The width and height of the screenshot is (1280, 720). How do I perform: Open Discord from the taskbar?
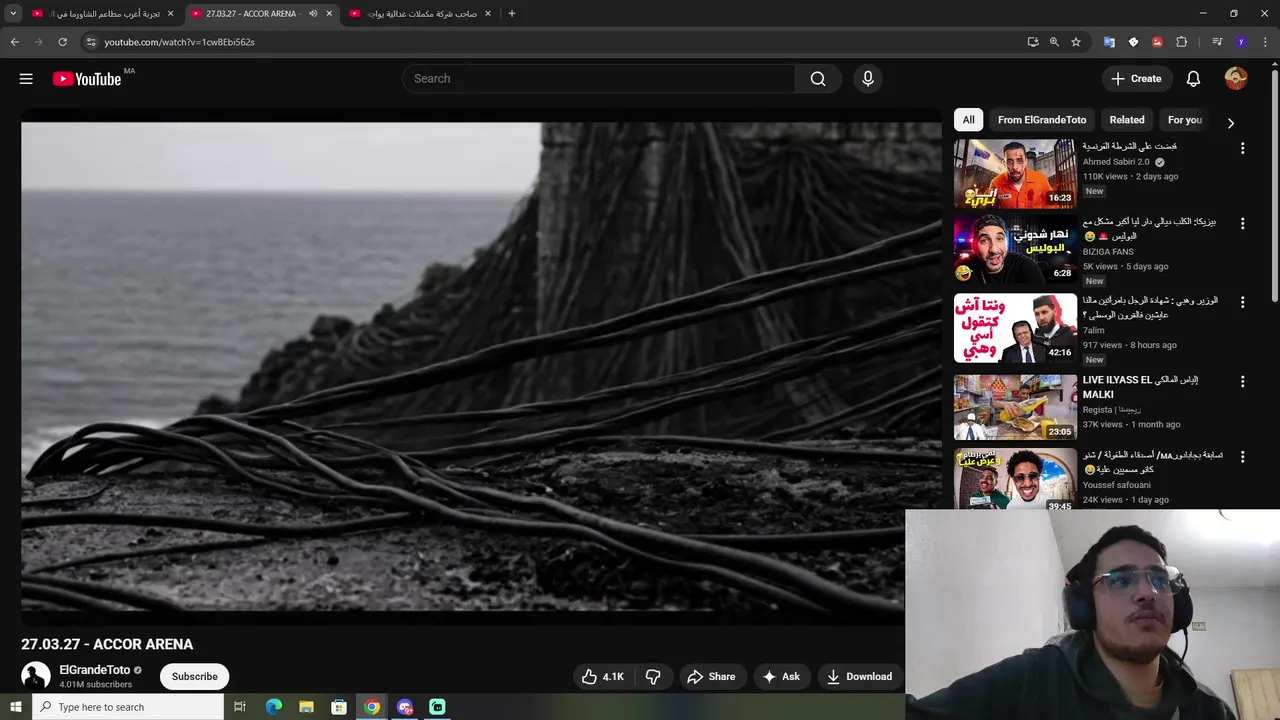[404, 707]
